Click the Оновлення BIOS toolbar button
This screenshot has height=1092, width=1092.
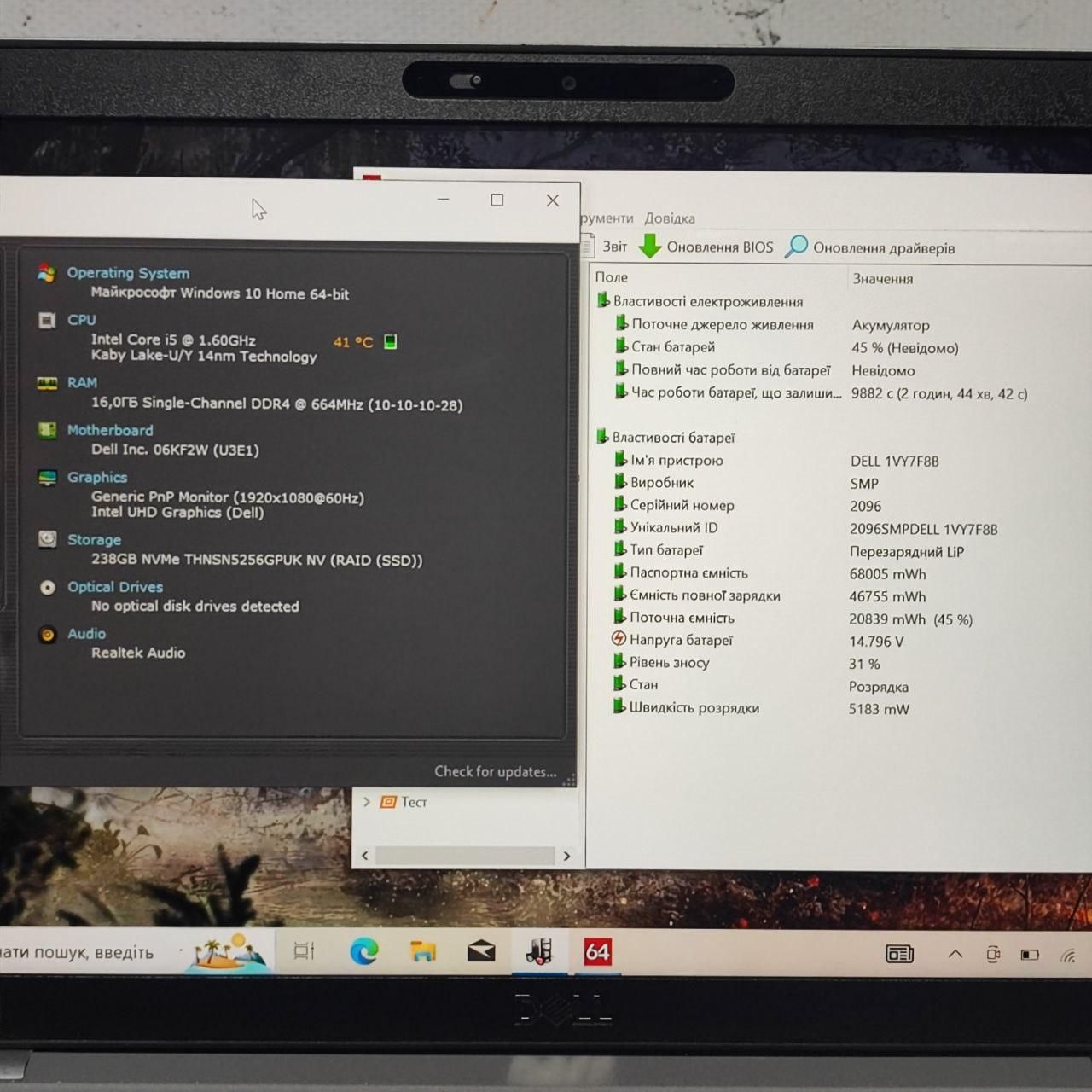point(706,247)
